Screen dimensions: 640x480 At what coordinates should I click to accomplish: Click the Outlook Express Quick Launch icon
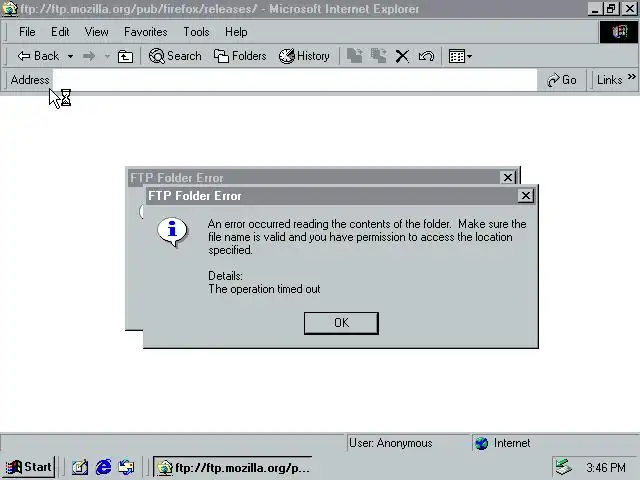click(126, 467)
